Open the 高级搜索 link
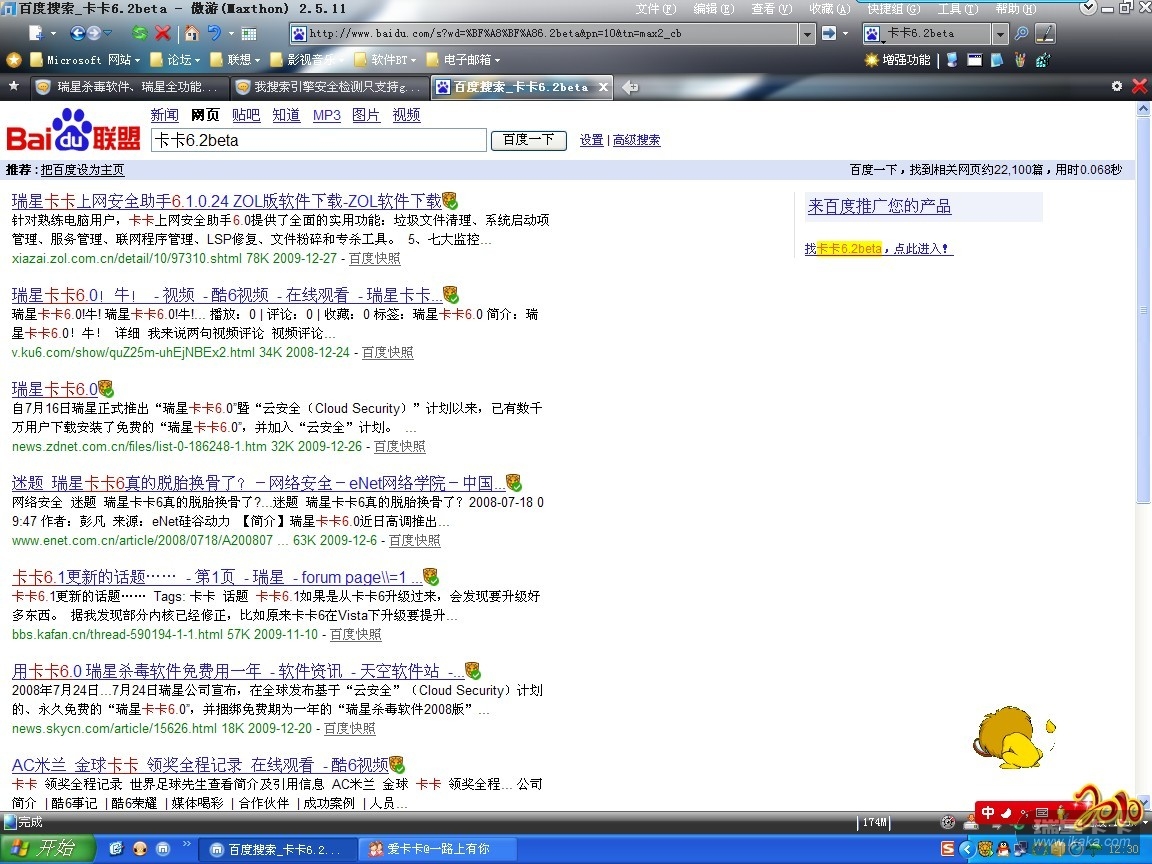Image resolution: width=1152 pixels, height=864 pixels. click(x=636, y=140)
